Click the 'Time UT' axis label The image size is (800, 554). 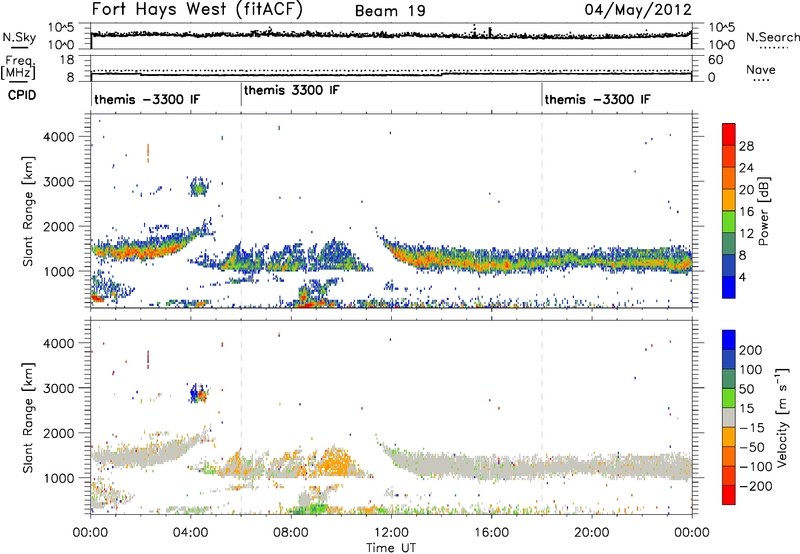[x=391, y=547]
